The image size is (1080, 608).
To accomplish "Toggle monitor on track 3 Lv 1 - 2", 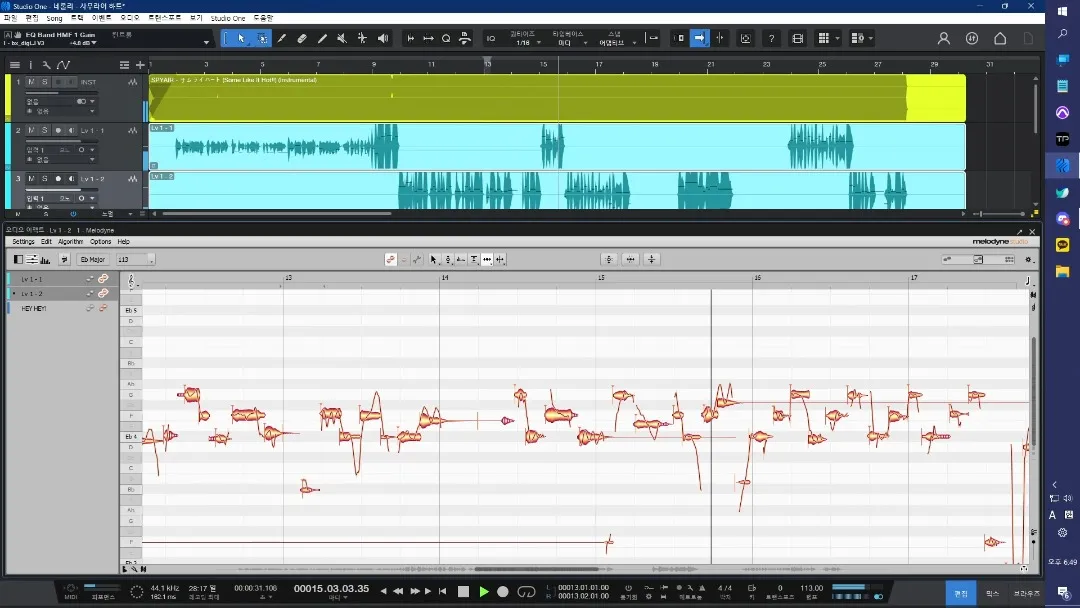I will pyautogui.click(x=71, y=178).
